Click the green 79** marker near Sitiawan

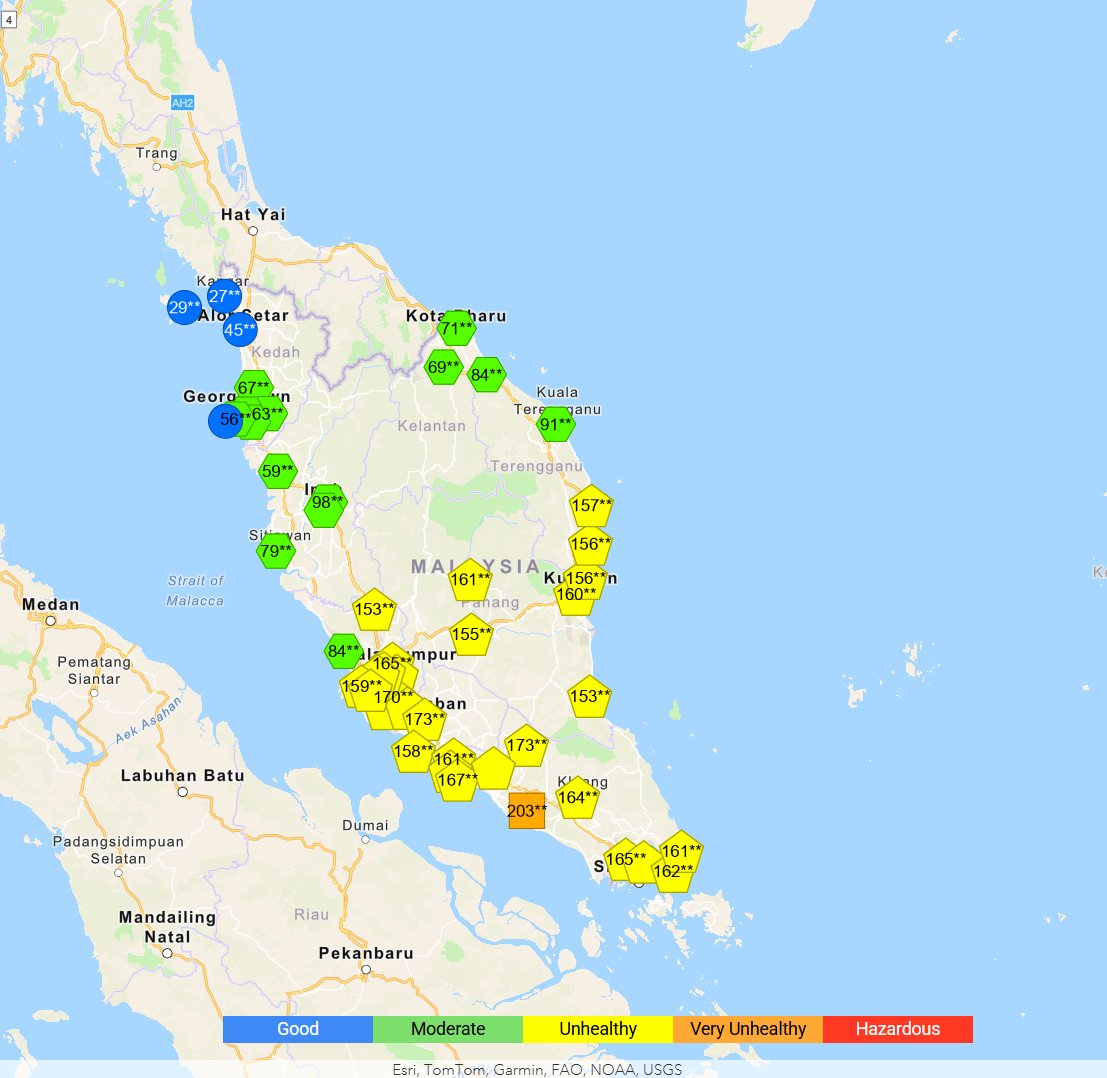pyautogui.click(x=276, y=550)
